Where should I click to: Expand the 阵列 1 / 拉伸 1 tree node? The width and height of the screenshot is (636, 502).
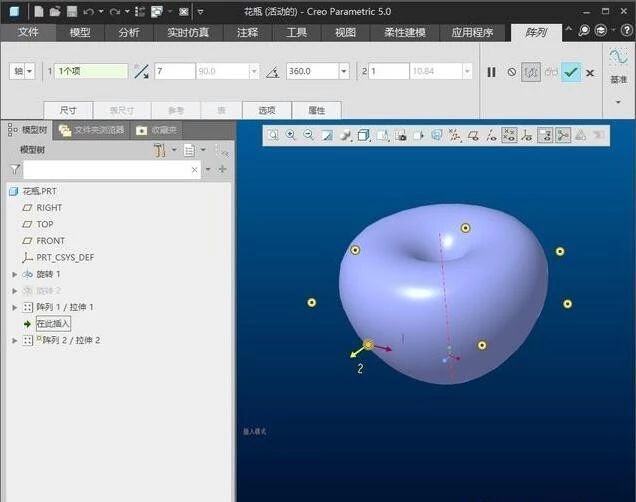click(14, 307)
